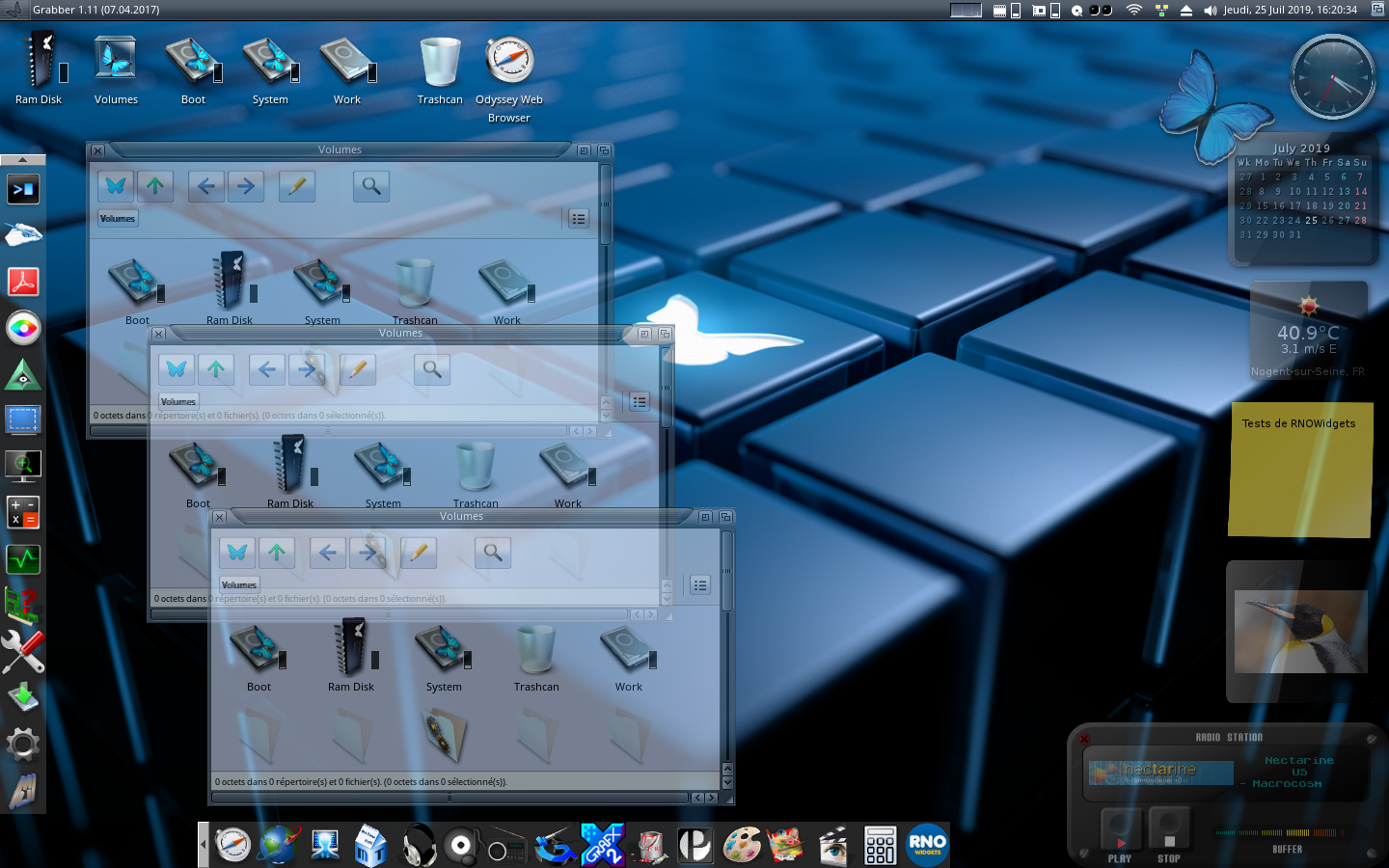Open the Ram Disk desktop icon
The image size is (1389, 868).
[41, 60]
